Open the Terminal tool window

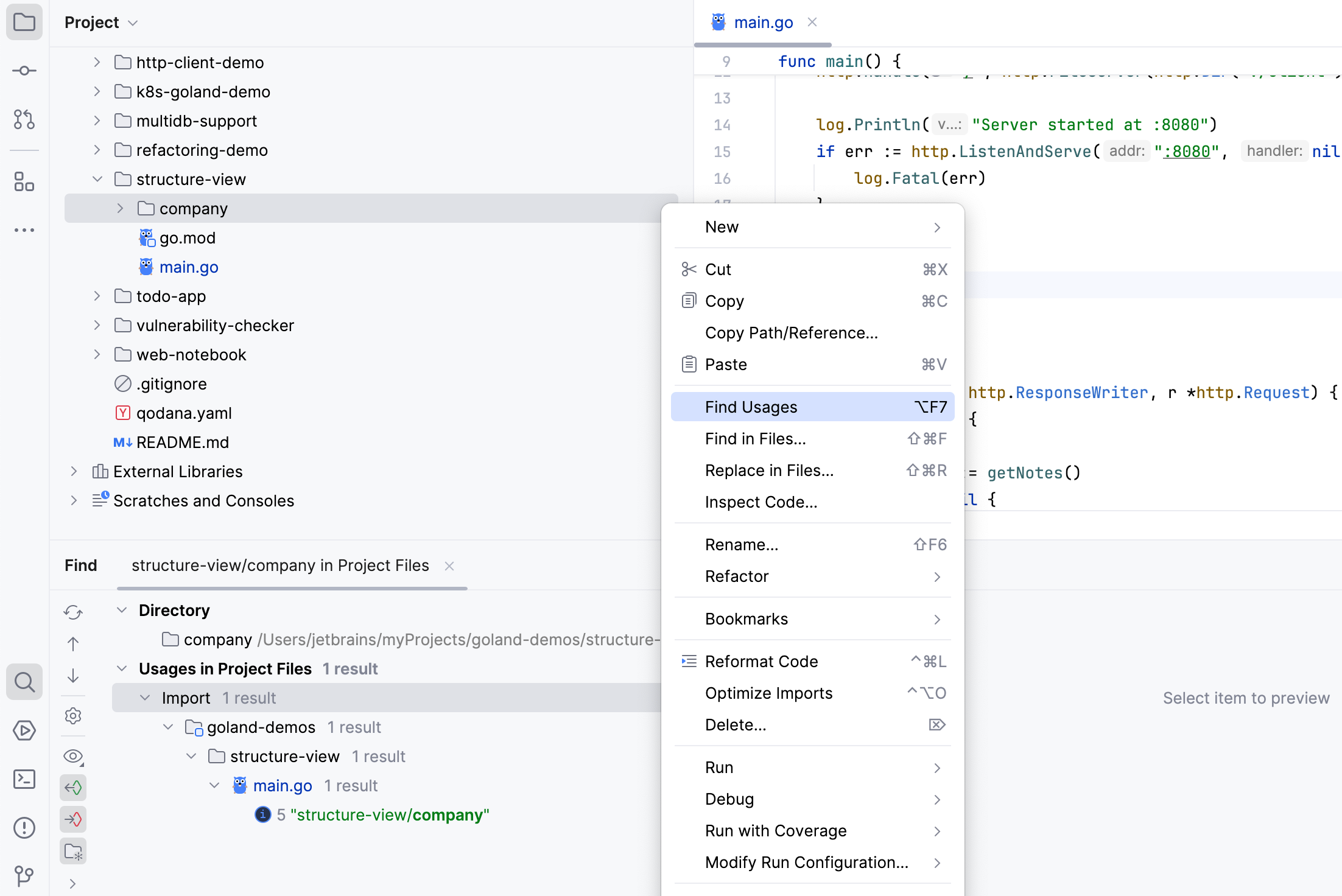pyautogui.click(x=24, y=779)
